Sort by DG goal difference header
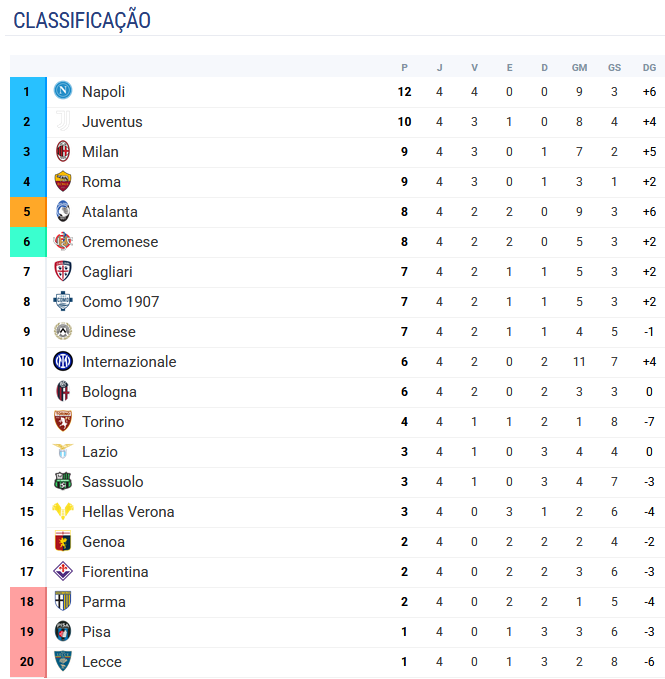 pos(649,68)
